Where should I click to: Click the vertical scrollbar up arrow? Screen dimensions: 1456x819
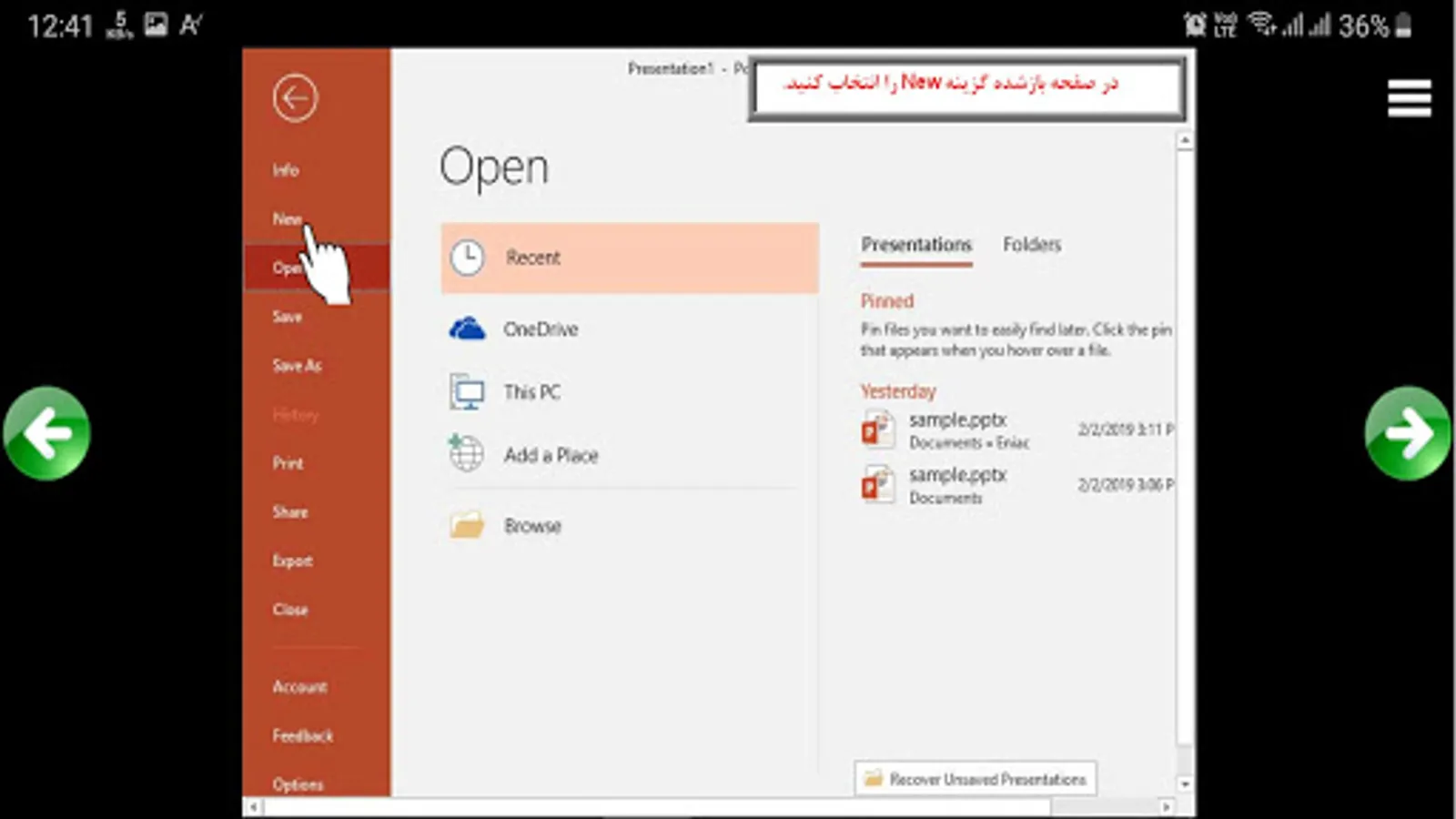click(1185, 140)
